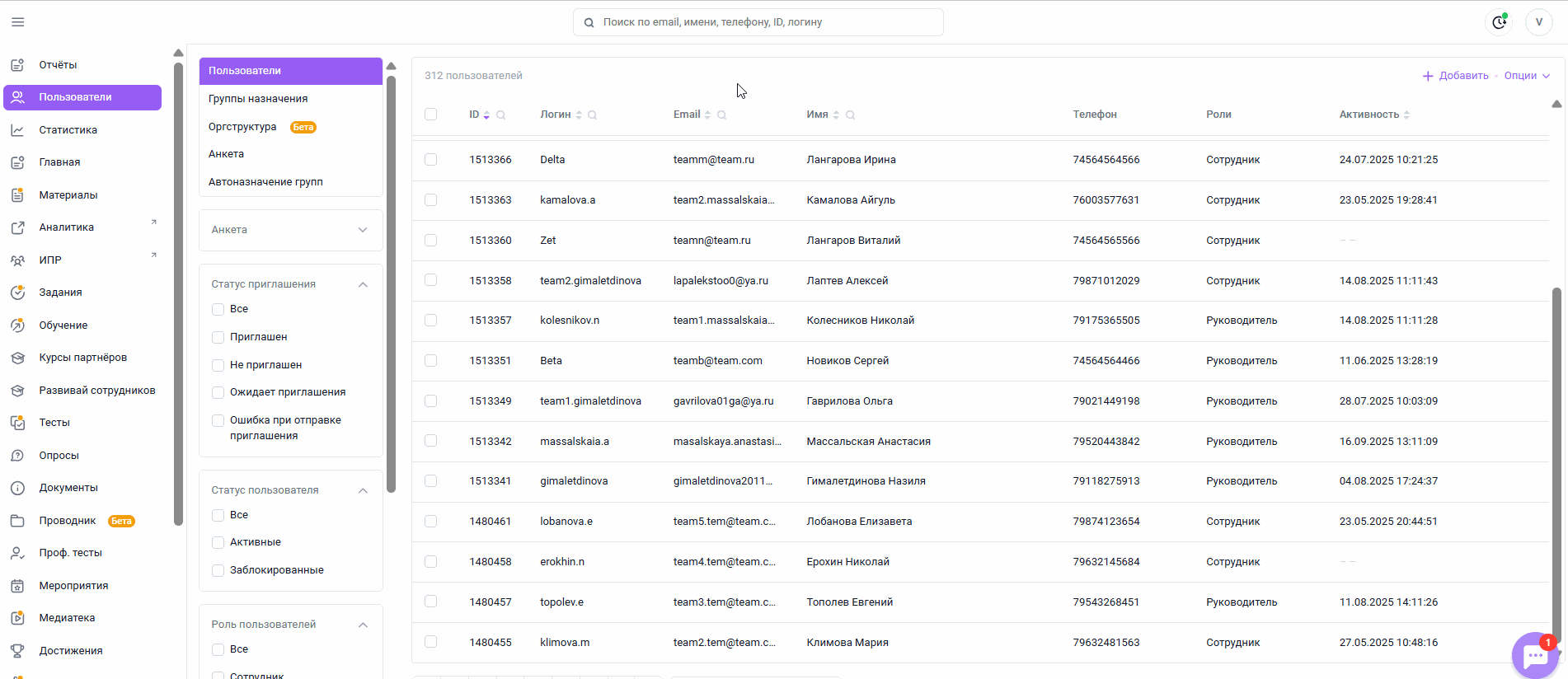Collapse the Статус пользователя section
Viewport: 1568px width, 679px height.
click(363, 490)
